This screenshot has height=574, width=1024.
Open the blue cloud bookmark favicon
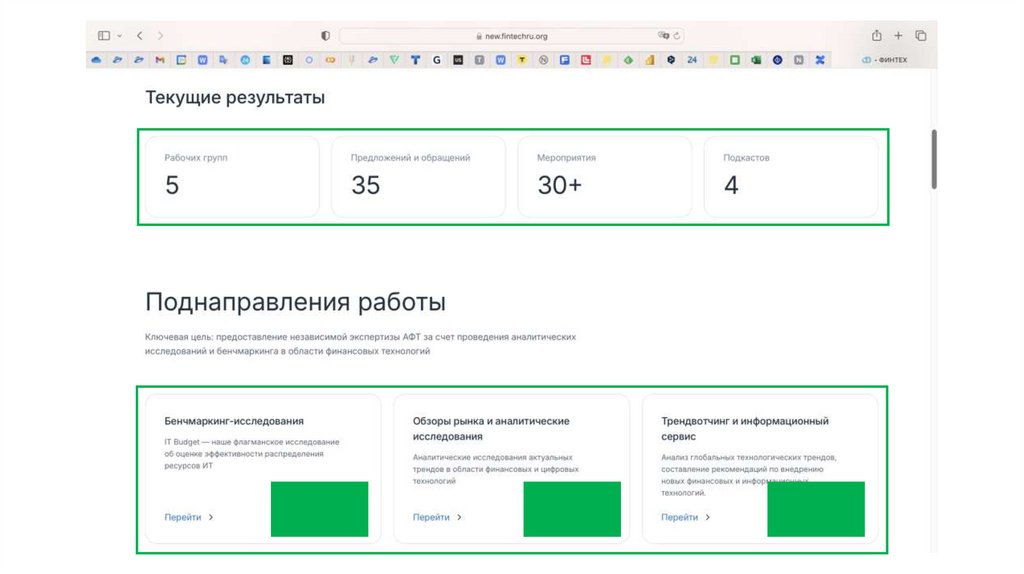point(96,59)
